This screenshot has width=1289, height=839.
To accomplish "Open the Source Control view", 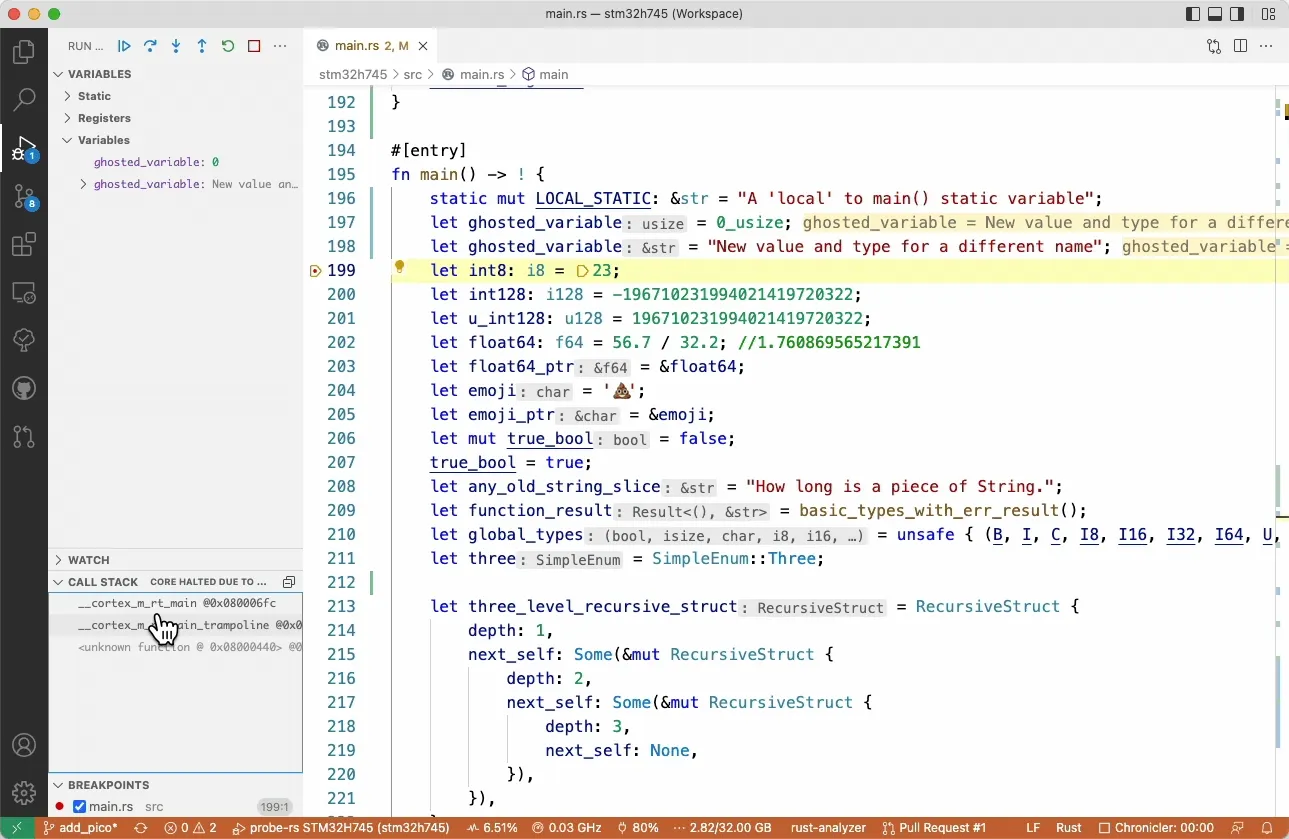I will click(24, 197).
